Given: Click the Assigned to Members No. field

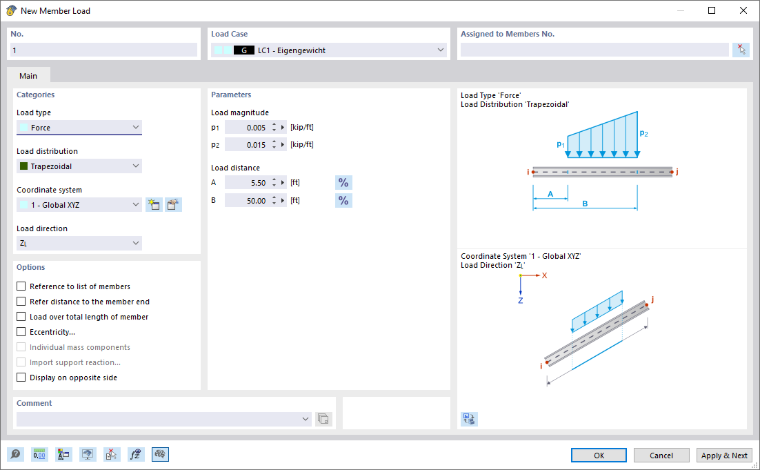Looking at the screenshot, I should point(595,50).
